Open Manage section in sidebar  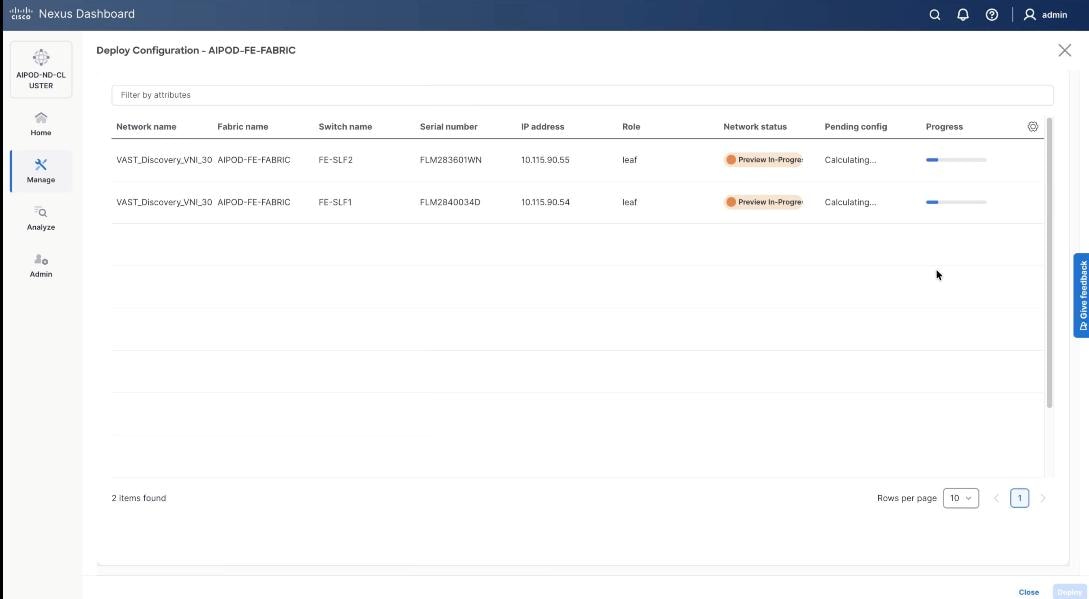(x=41, y=171)
